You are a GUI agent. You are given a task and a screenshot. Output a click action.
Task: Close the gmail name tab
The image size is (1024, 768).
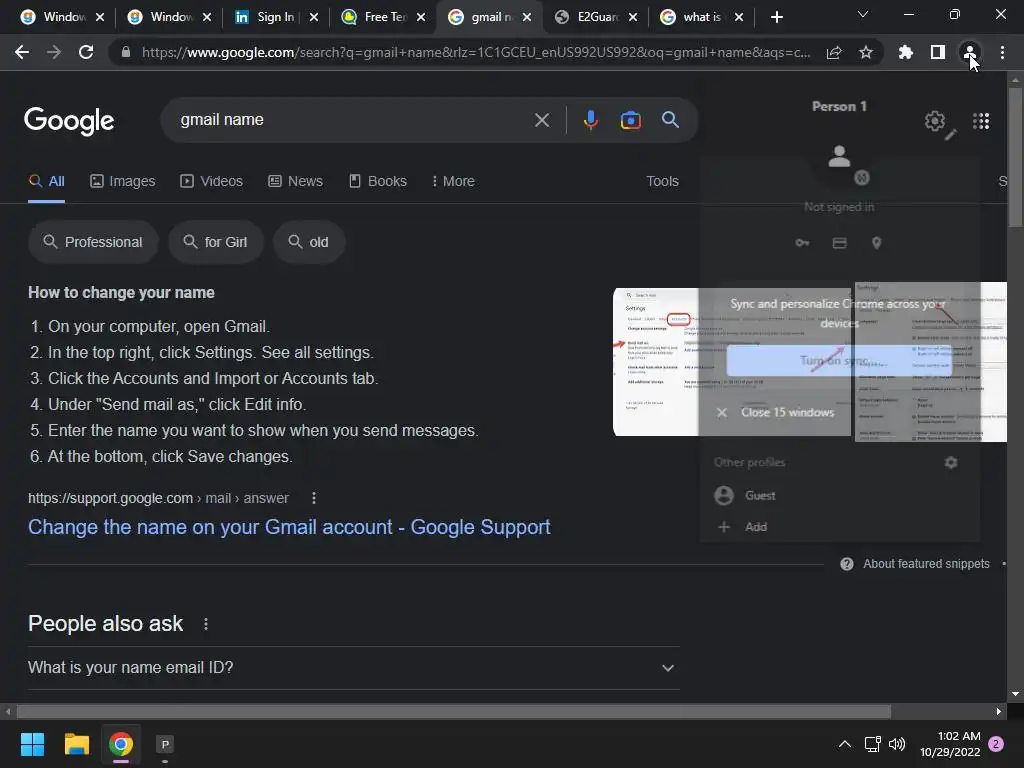pos(527,18)
